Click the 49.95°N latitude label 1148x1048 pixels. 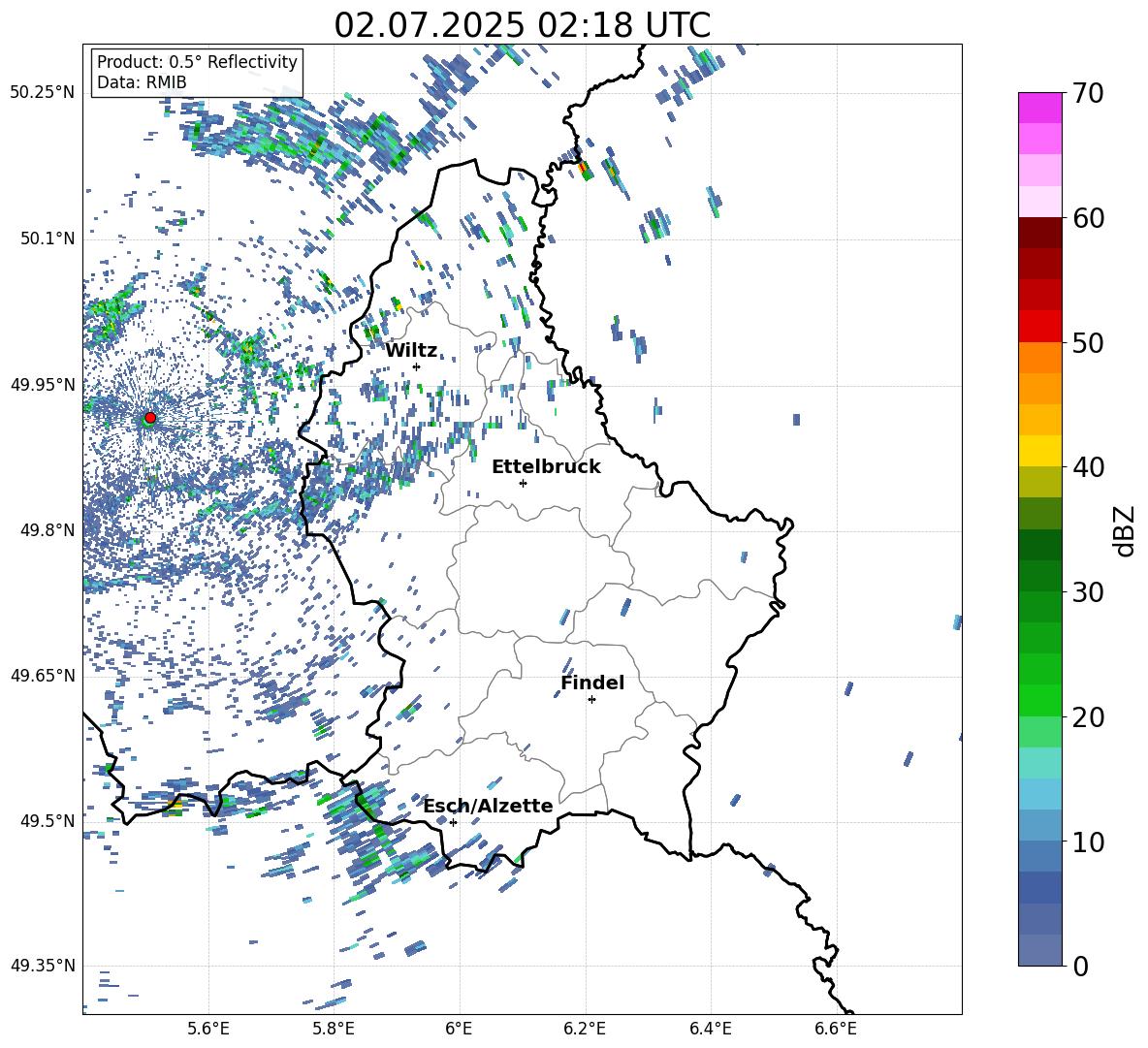[43, 384]
